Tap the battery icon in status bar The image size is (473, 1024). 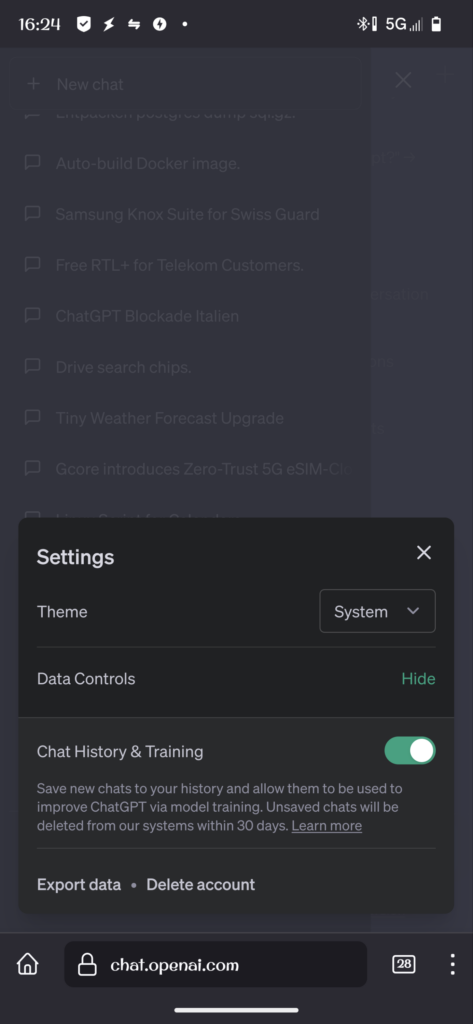tap(436, 25)
